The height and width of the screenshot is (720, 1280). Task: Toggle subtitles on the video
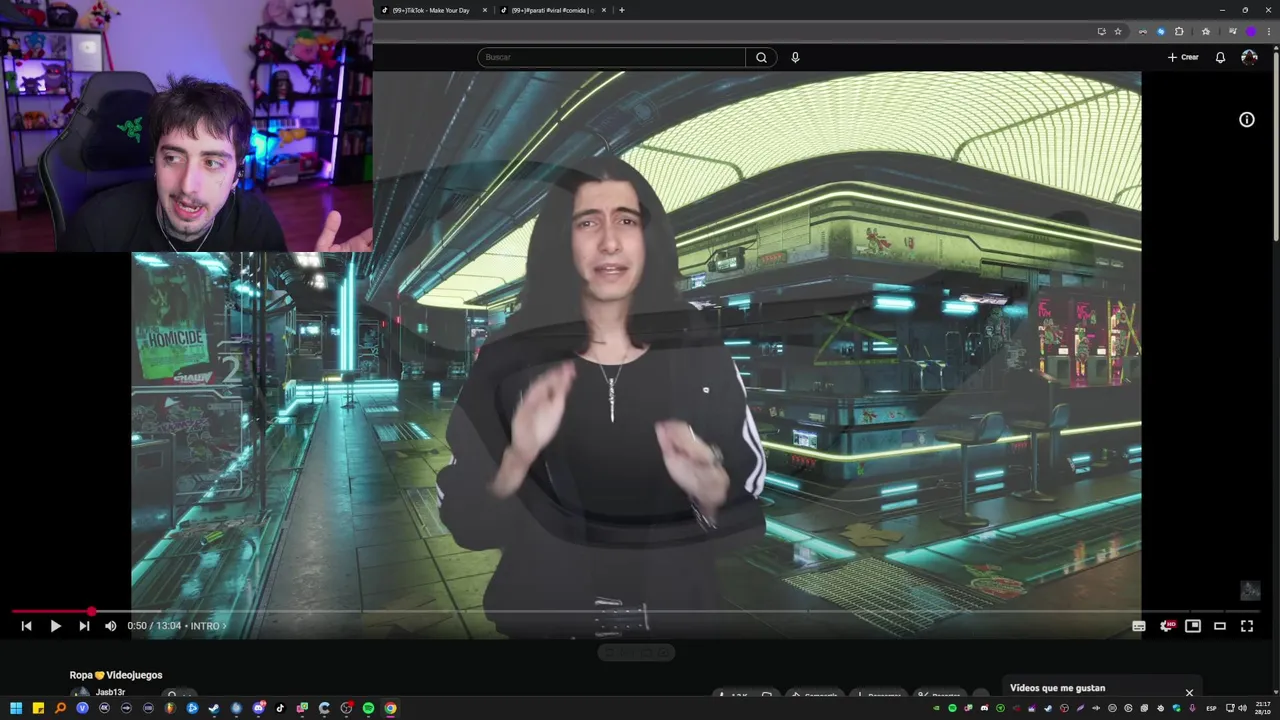(x=1138, y=626)
